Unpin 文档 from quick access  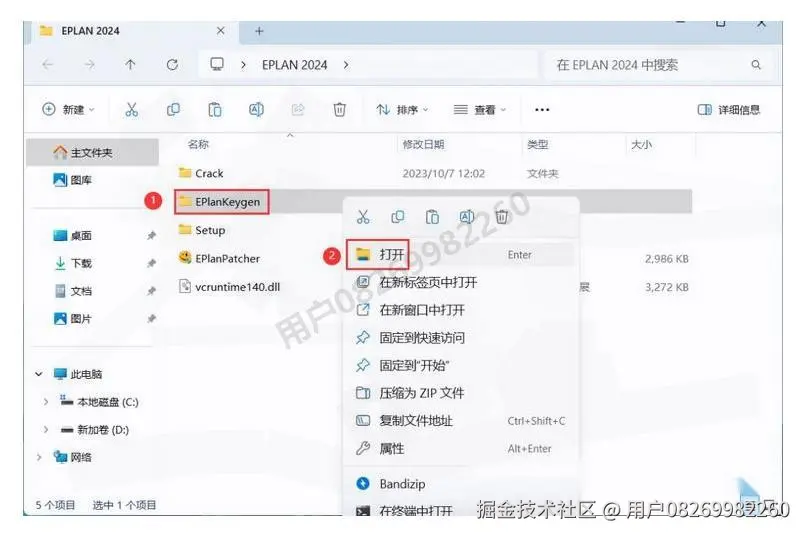(x=151, y=291)
